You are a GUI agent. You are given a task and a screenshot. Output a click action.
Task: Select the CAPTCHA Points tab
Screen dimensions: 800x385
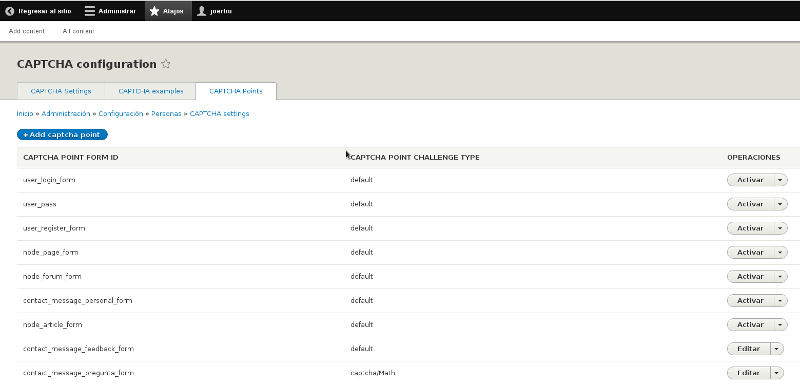[236, 91]
